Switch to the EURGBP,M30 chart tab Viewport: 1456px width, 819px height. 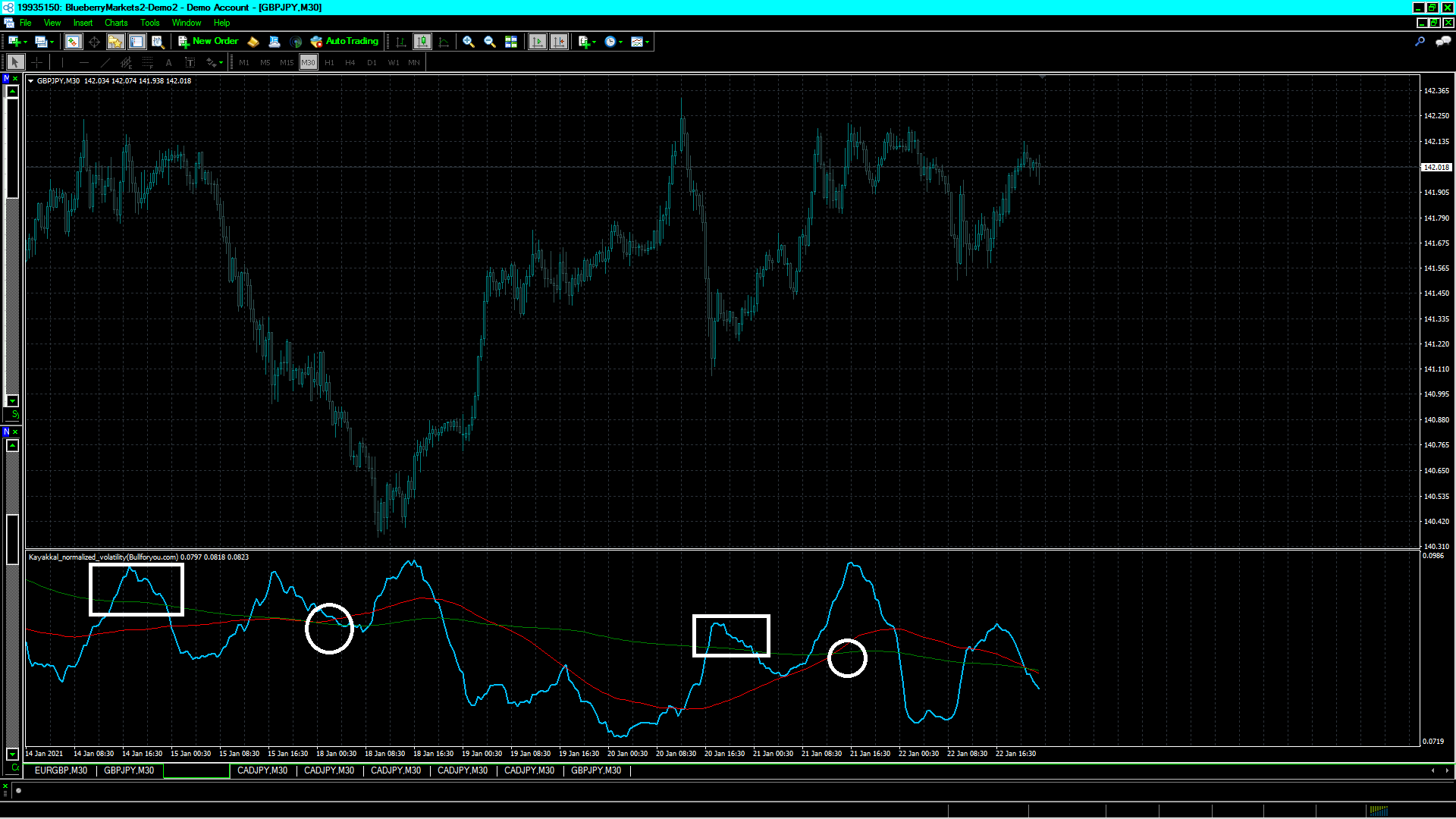(x=61, y=770)
